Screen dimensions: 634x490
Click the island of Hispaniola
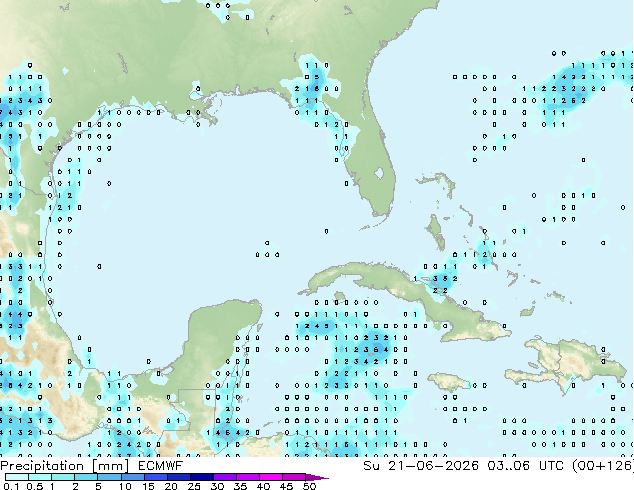coord(566,364)
